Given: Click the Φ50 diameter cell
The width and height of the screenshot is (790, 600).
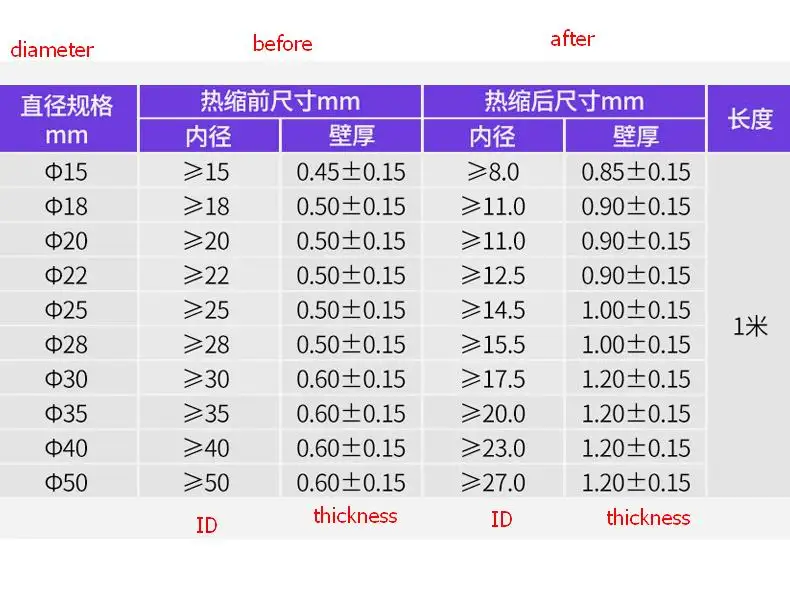Looking at the screenshot, I should point(66,483).
